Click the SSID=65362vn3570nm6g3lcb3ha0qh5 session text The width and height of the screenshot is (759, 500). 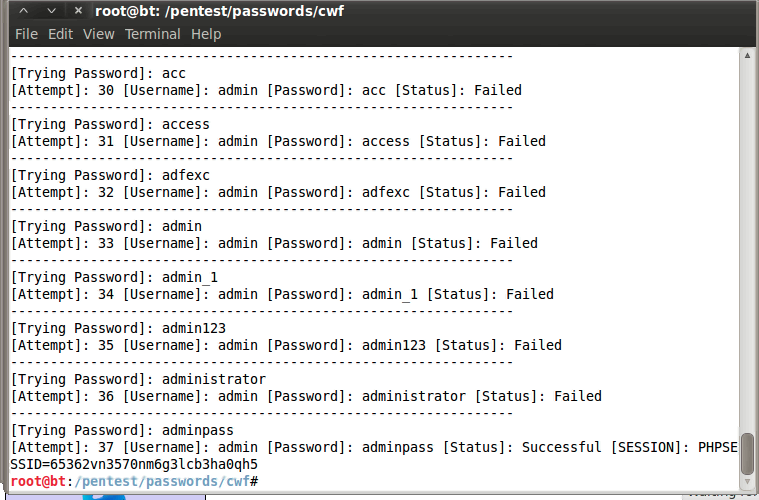[x=134, y=464]
